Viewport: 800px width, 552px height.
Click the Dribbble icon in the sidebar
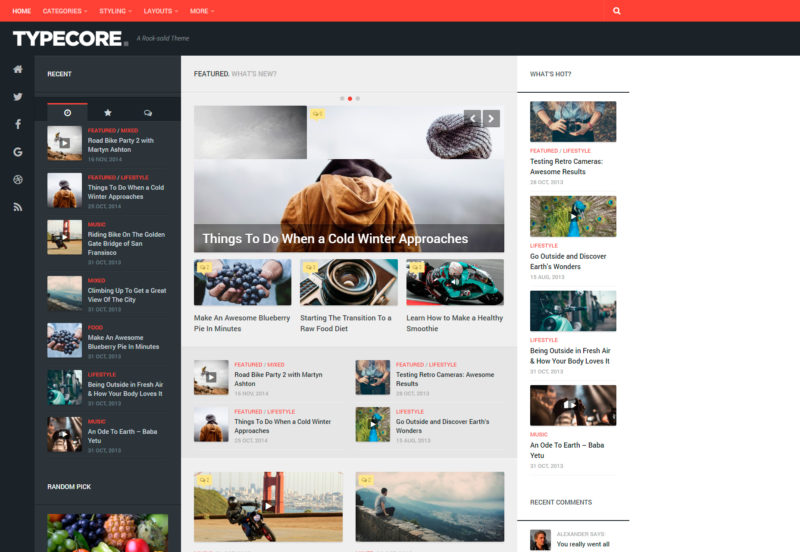pyautogui.click(x=18, y=179)
